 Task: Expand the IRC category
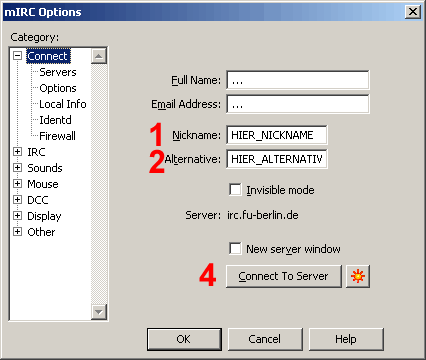click(17, 152)
